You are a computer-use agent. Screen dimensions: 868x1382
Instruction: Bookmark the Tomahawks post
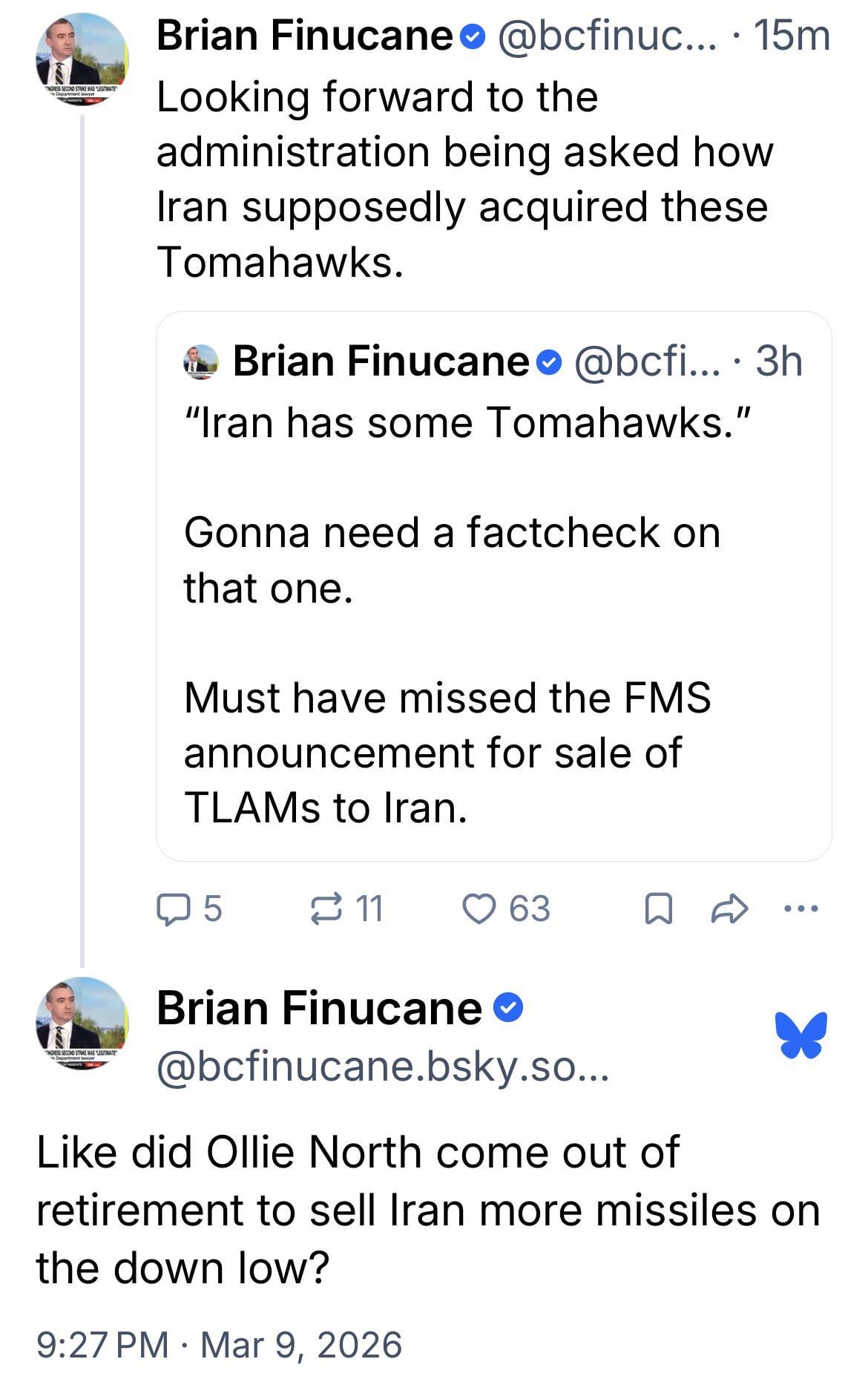pos(659,909)
